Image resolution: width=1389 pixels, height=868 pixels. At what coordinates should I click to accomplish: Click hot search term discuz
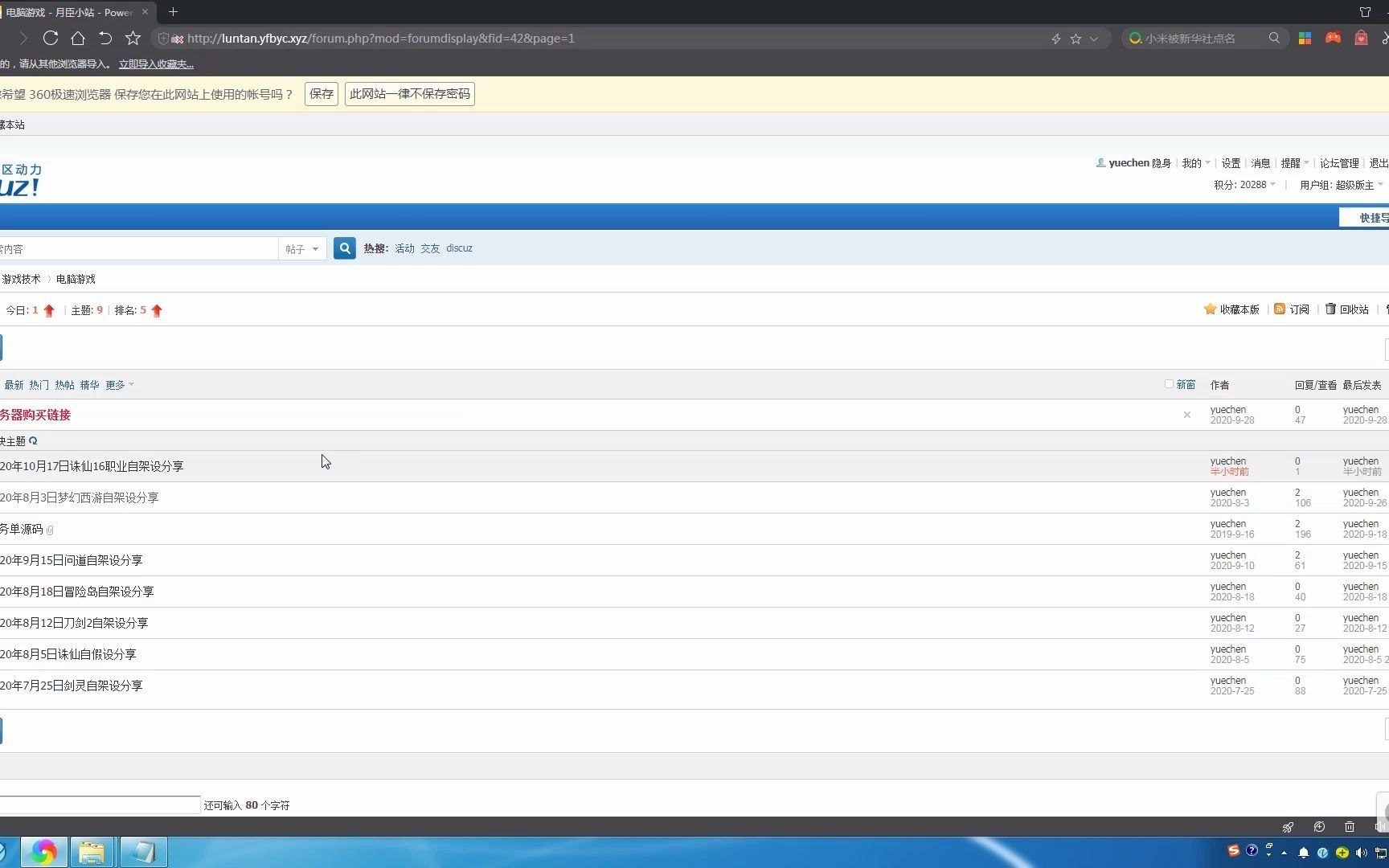459,248
